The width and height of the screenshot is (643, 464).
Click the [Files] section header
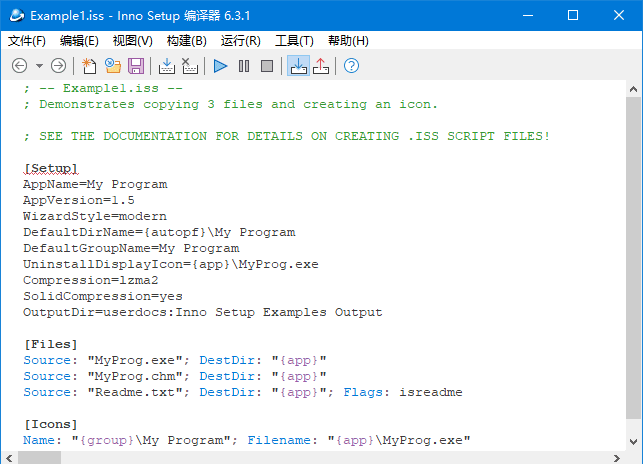[x=50, y=344]
